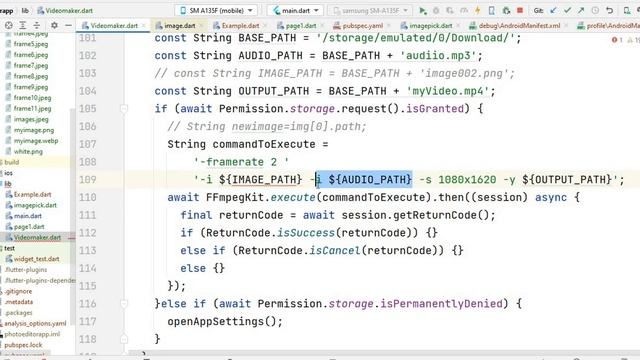640x360 pixels.
Task: Close the pubspec.yaml tab
Action: 388,26
